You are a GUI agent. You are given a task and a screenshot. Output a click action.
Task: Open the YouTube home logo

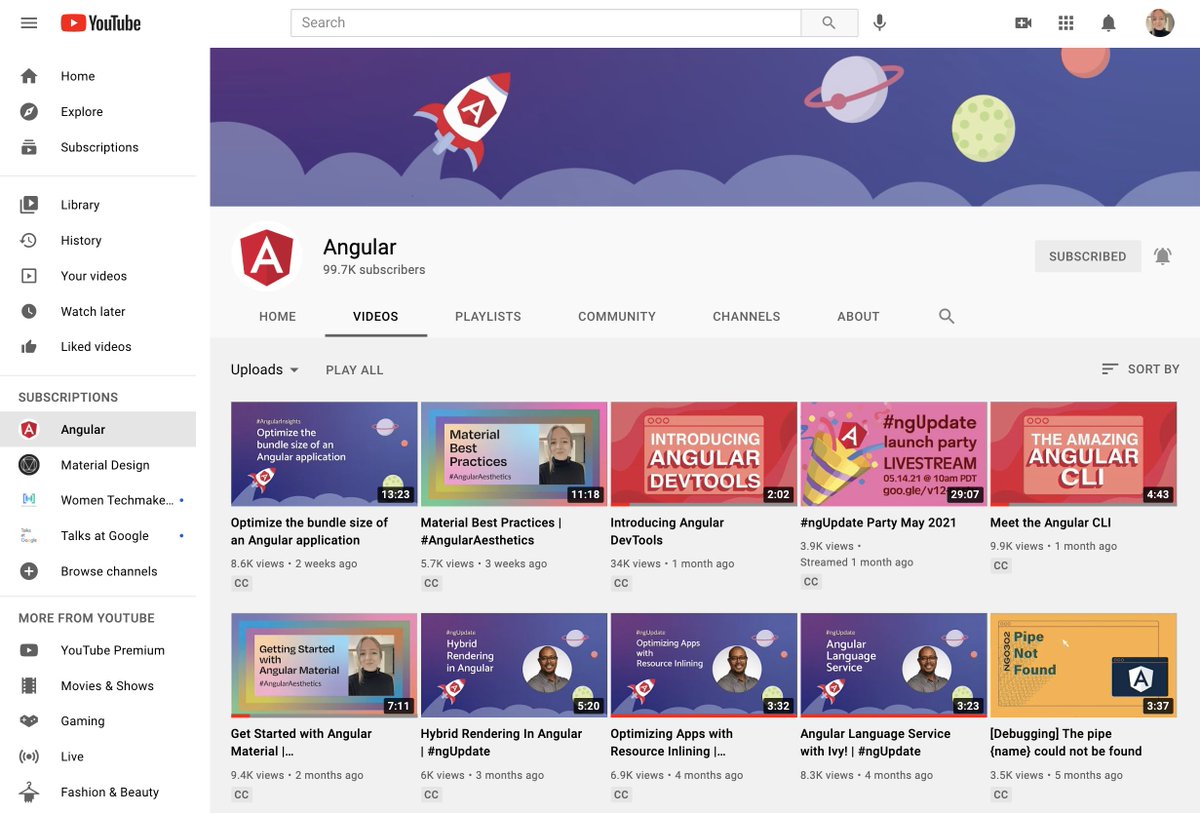[100, 22]
